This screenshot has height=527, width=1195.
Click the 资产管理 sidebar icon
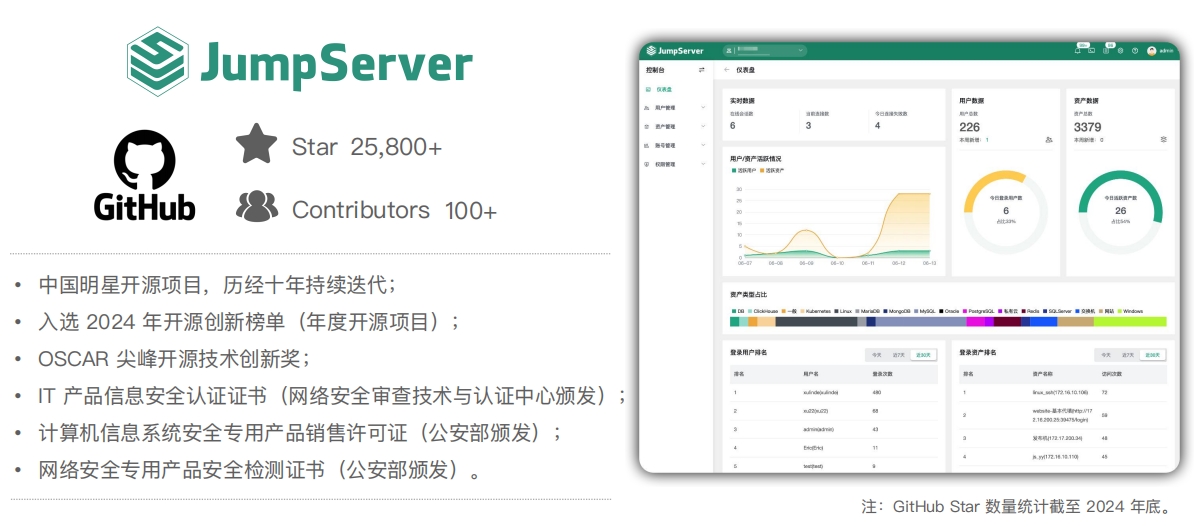tap(647, 127)
